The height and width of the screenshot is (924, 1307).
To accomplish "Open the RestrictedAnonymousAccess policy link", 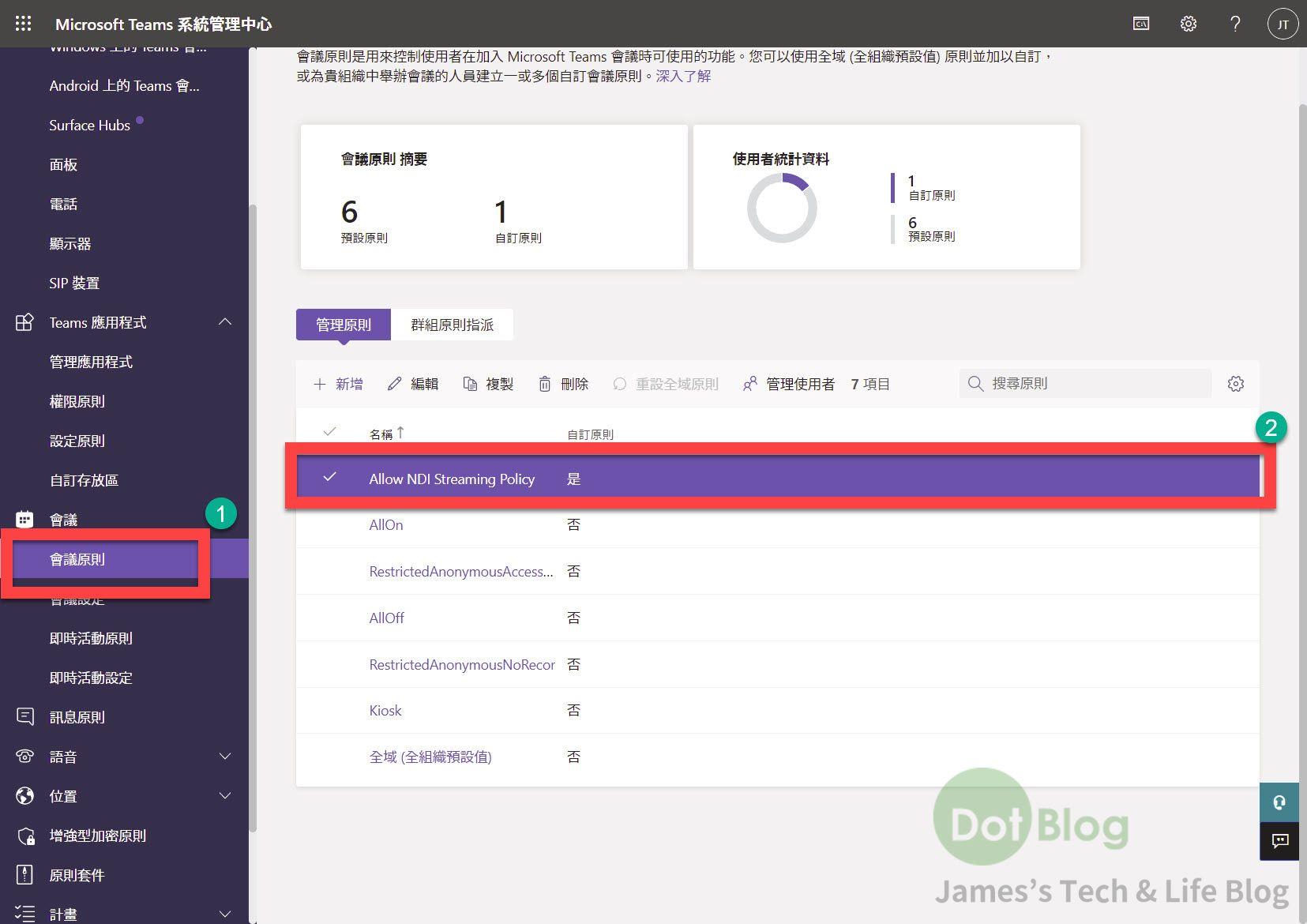I will 461,572.
